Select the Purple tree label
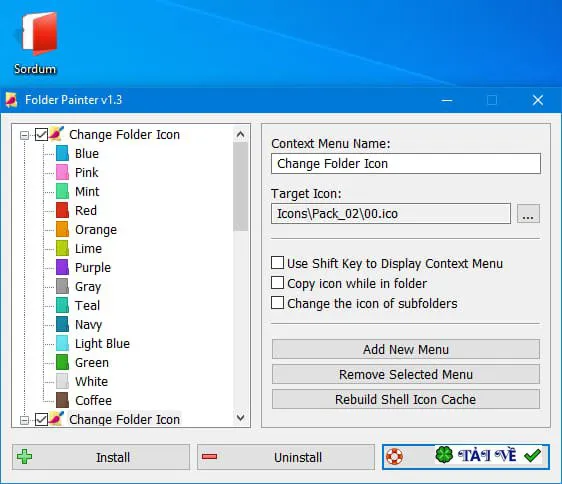This screenshot has height=484, width=562. [93, 268]
